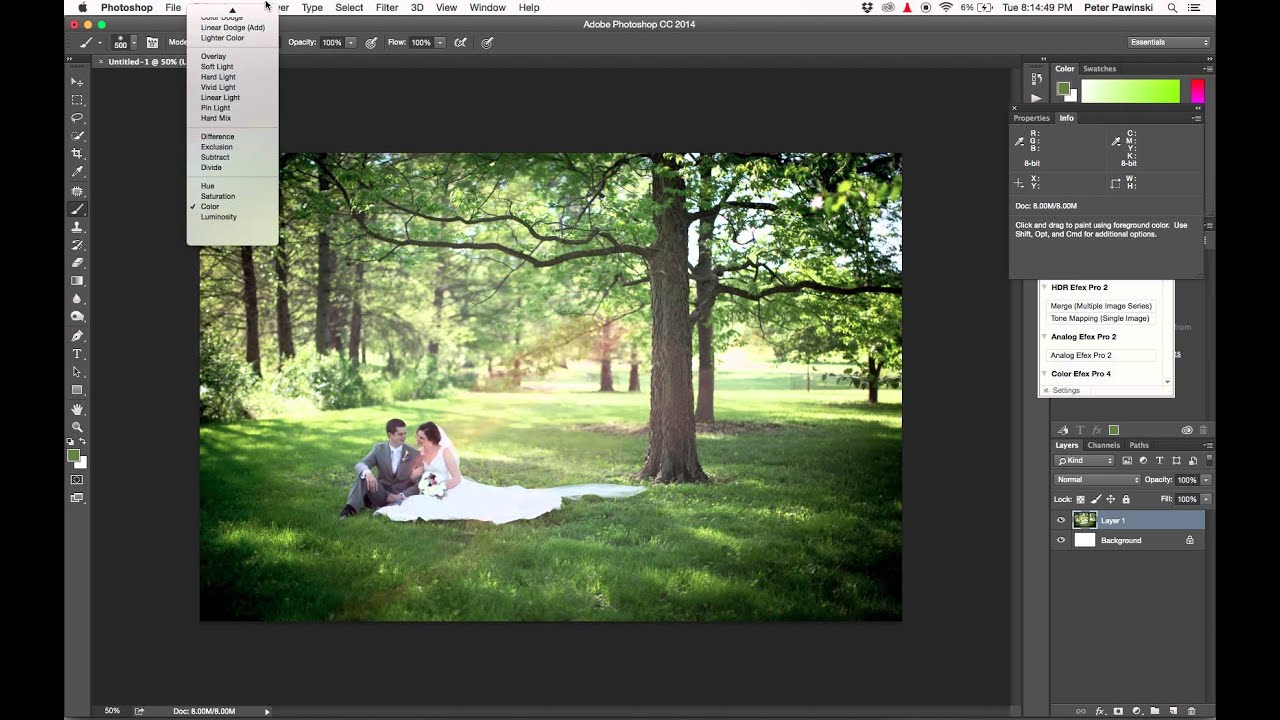Click the link layers icon
Screen dimensions: 1280x720
pos(1081,711)
